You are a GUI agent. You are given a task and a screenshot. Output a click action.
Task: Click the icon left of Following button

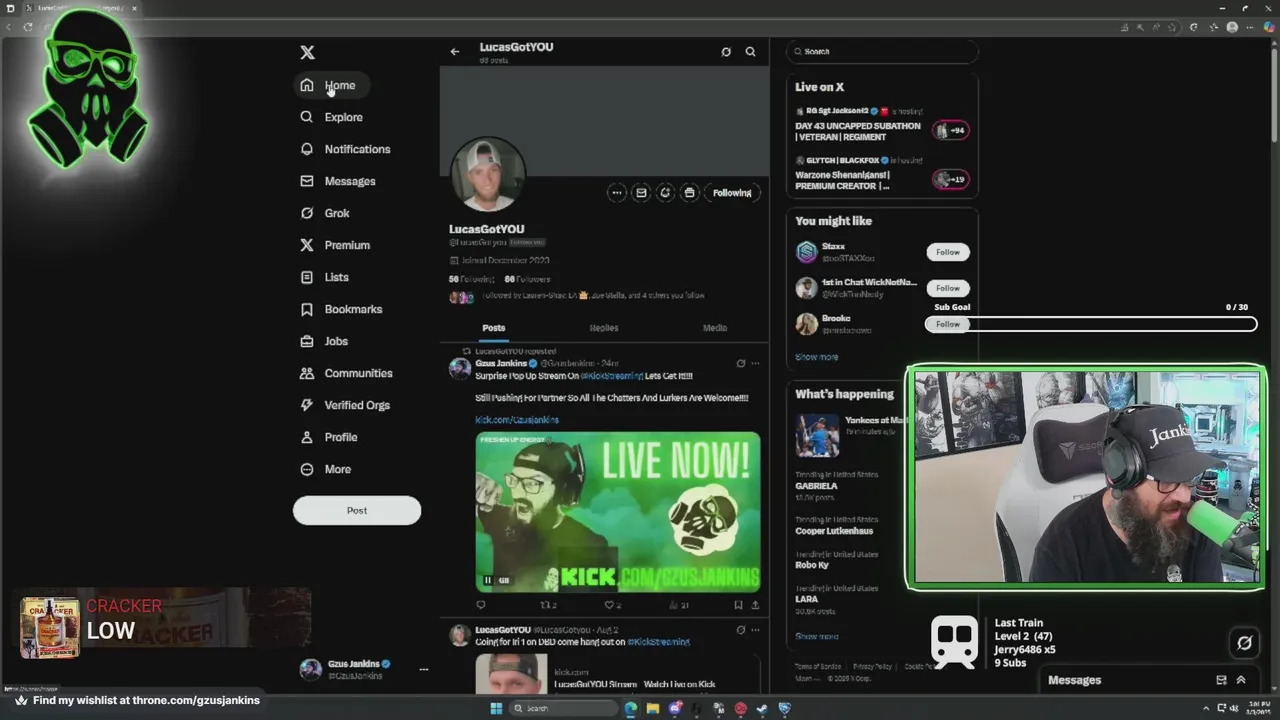point(689,193)
